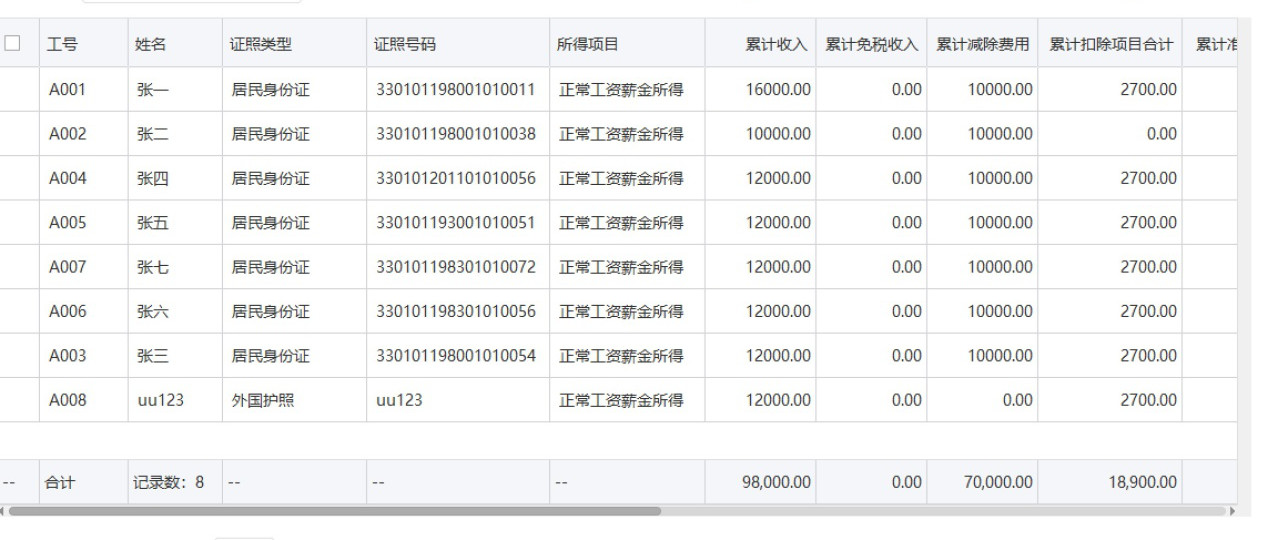Click the 累计免税收入 column header
Viewport: 1269px width, 540px height.
click(x=872, y=45)
